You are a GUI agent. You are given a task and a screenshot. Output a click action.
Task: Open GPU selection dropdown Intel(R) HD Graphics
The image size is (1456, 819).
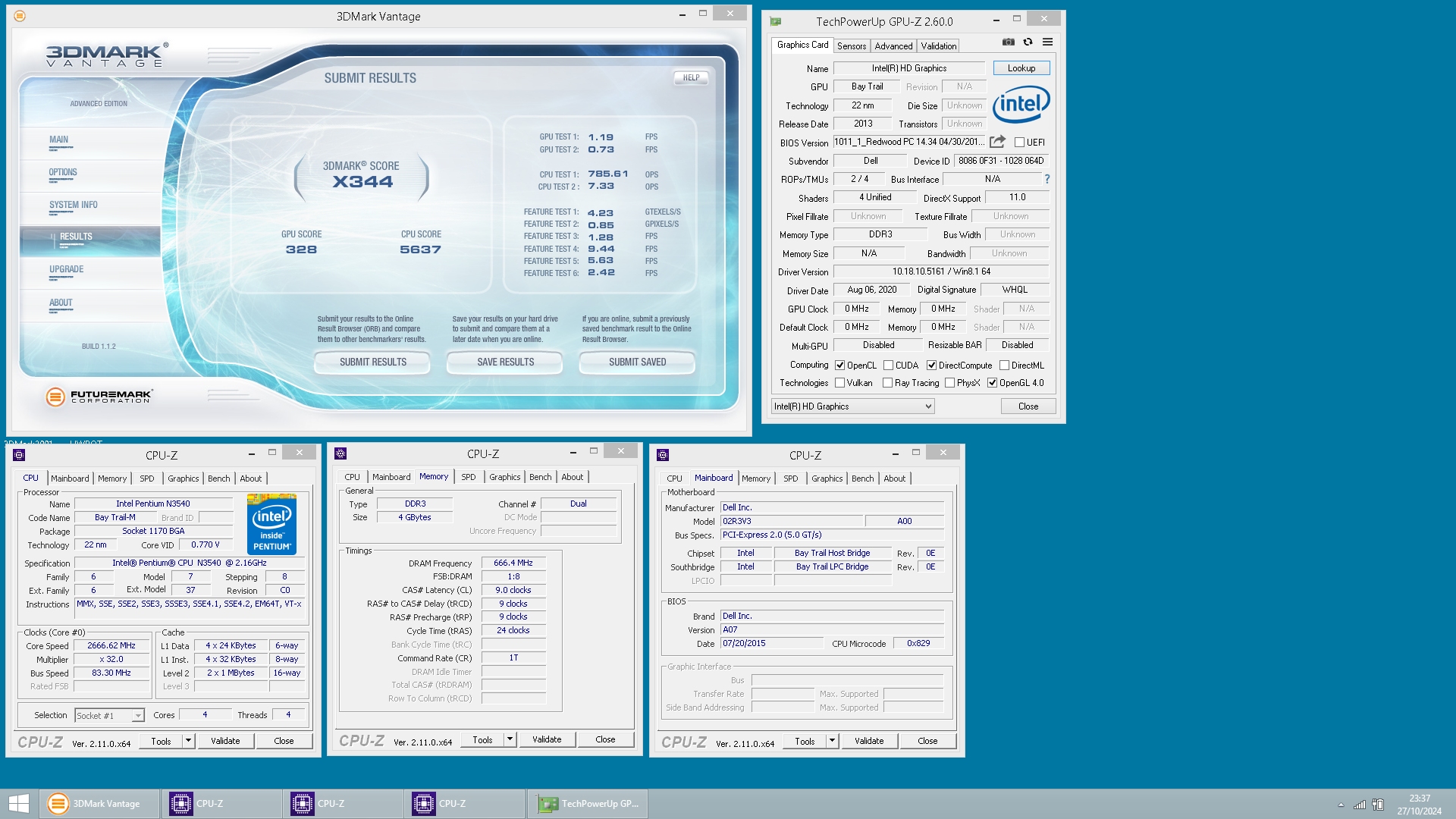coord(852,406)
